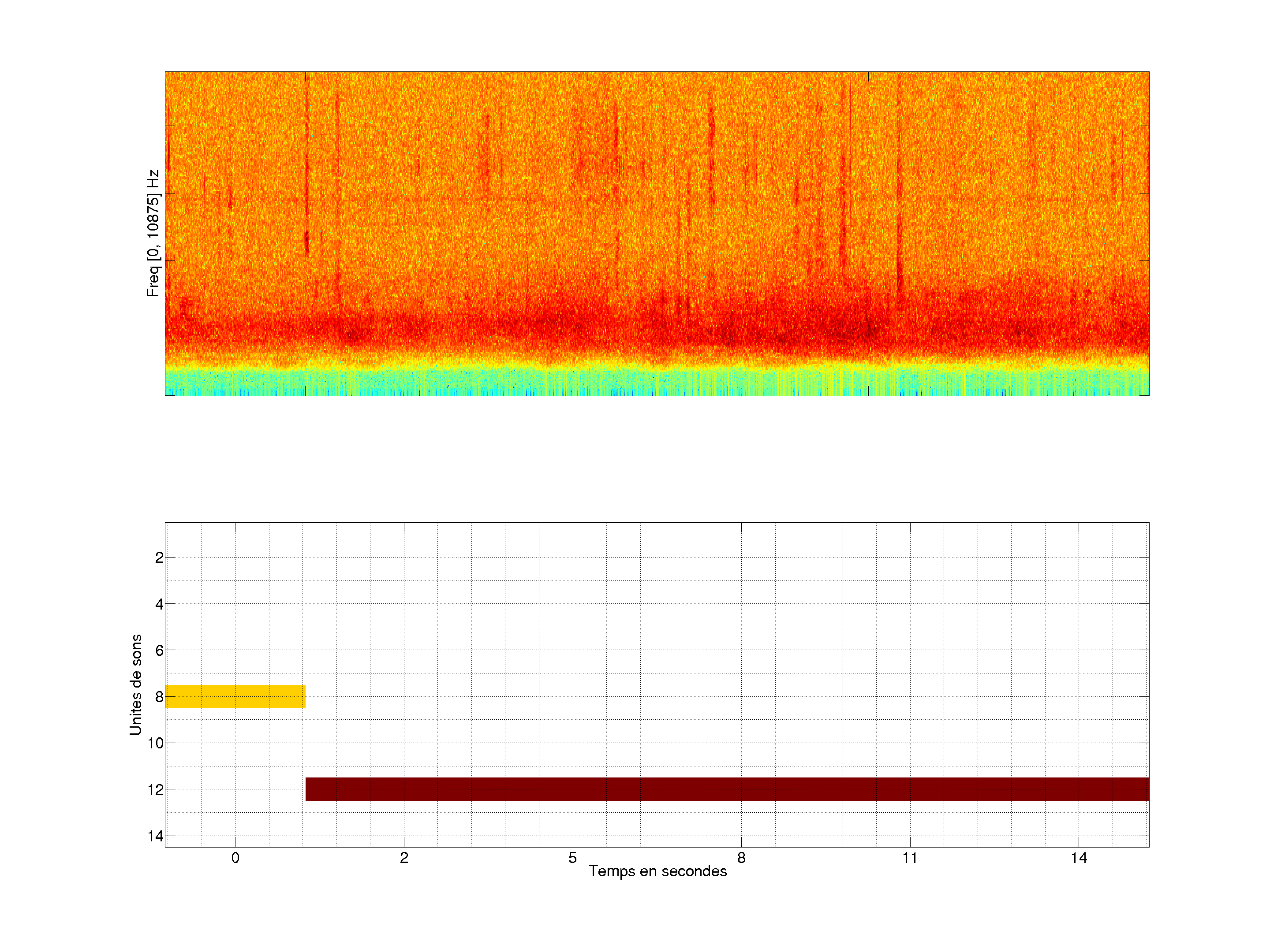Viewport: 1270px width, 952px height.
Task: Click the dark red bar at unit 12
Action: 727,789
